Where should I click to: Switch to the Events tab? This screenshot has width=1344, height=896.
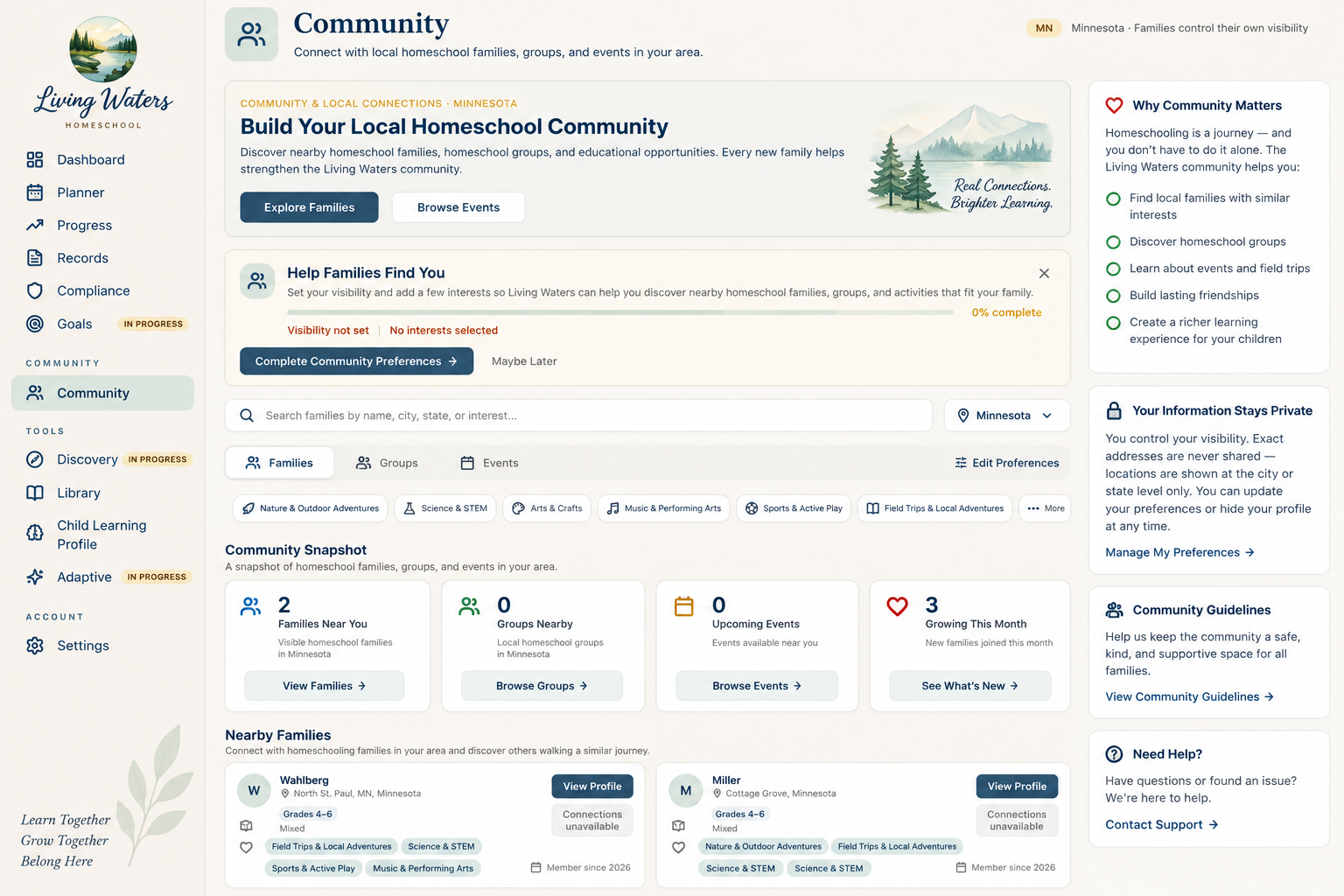tap(490, 463)
